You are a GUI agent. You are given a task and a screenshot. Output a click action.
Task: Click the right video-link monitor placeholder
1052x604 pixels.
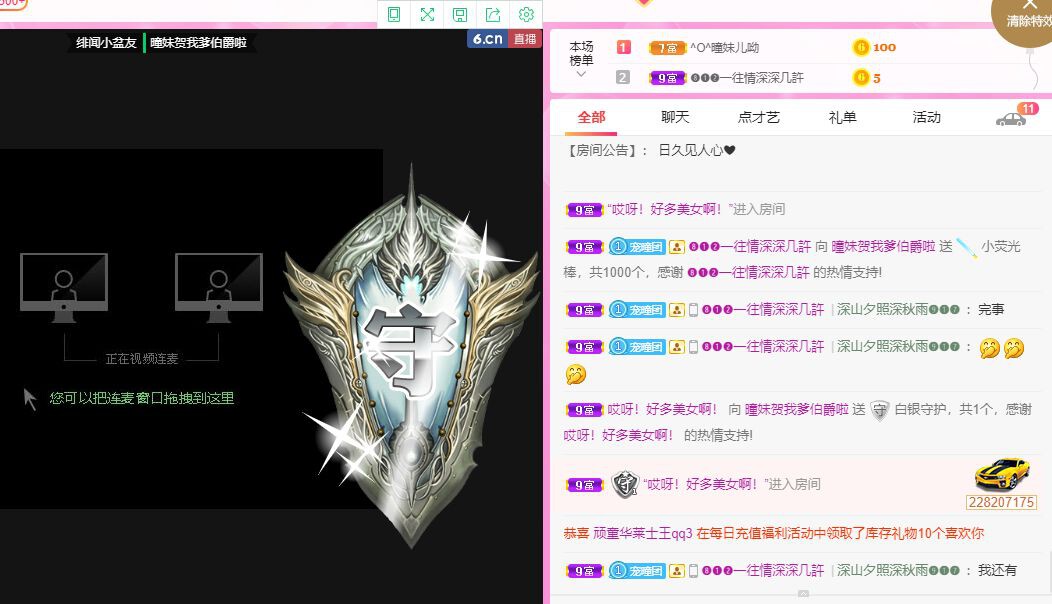(219, 287)
